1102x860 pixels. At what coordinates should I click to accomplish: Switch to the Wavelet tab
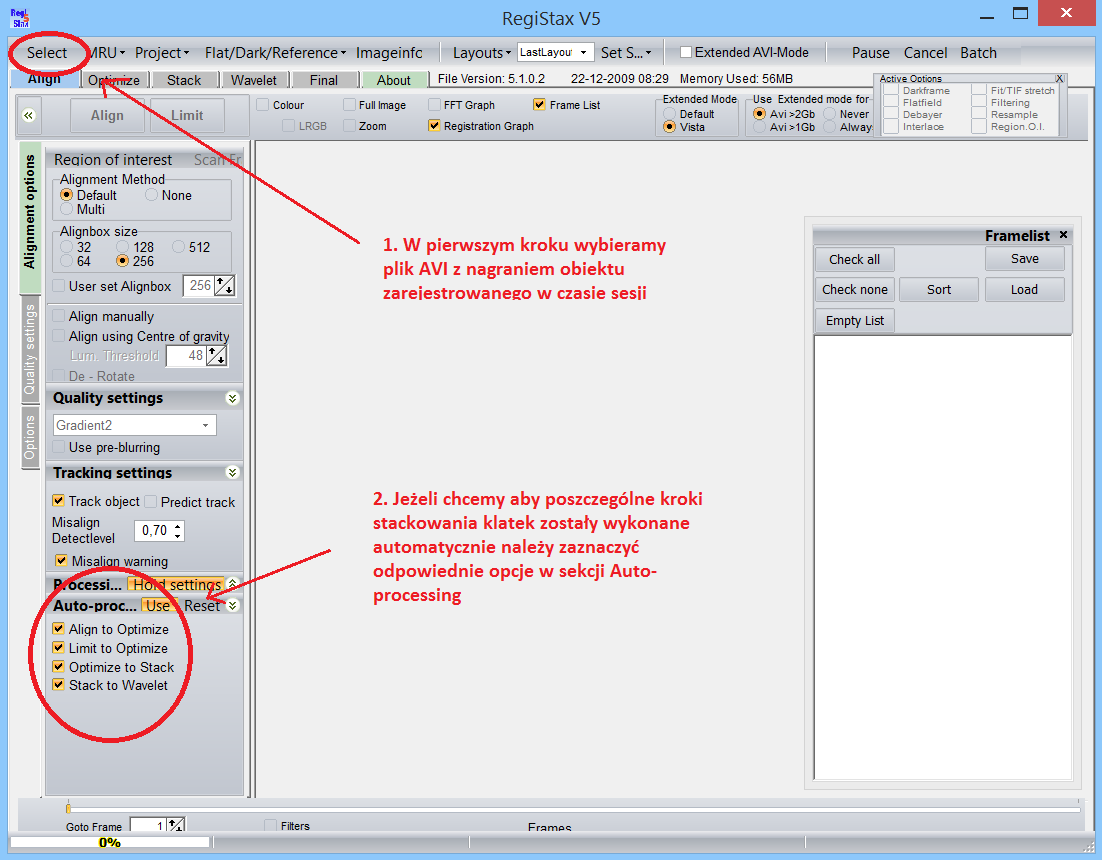point(254,80)
